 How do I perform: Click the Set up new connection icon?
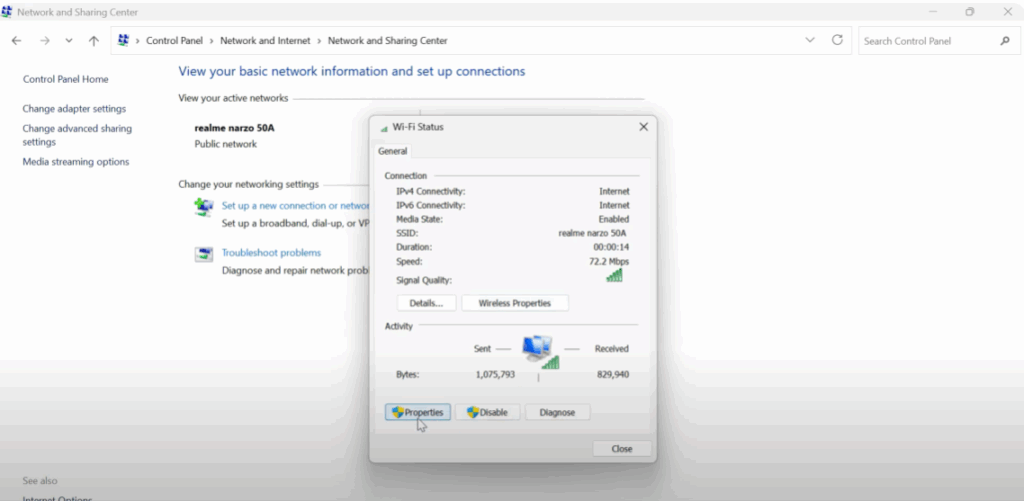tap(204, 207)
